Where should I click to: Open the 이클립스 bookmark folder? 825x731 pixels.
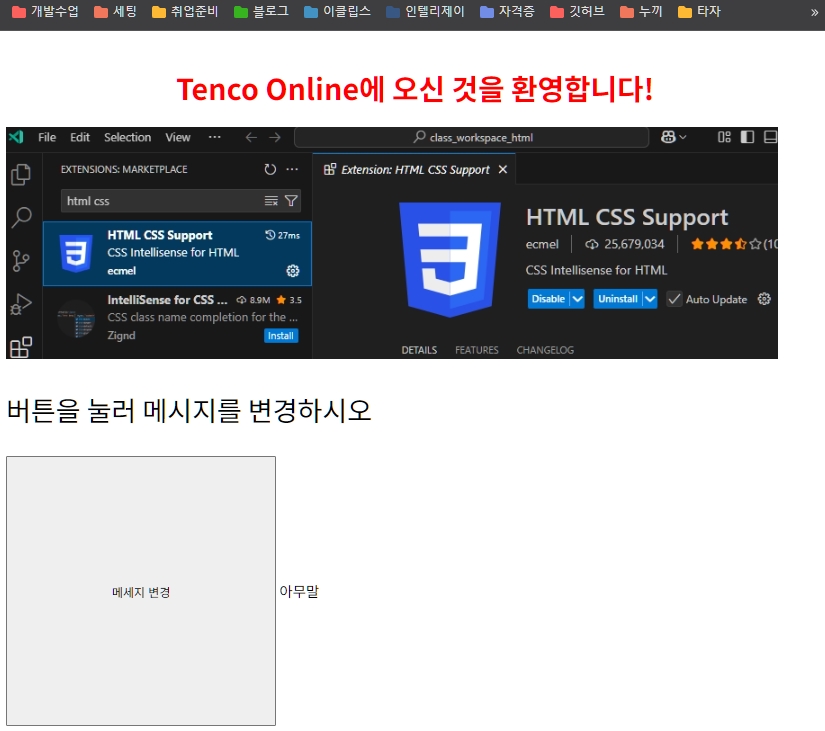coord(337,12)
